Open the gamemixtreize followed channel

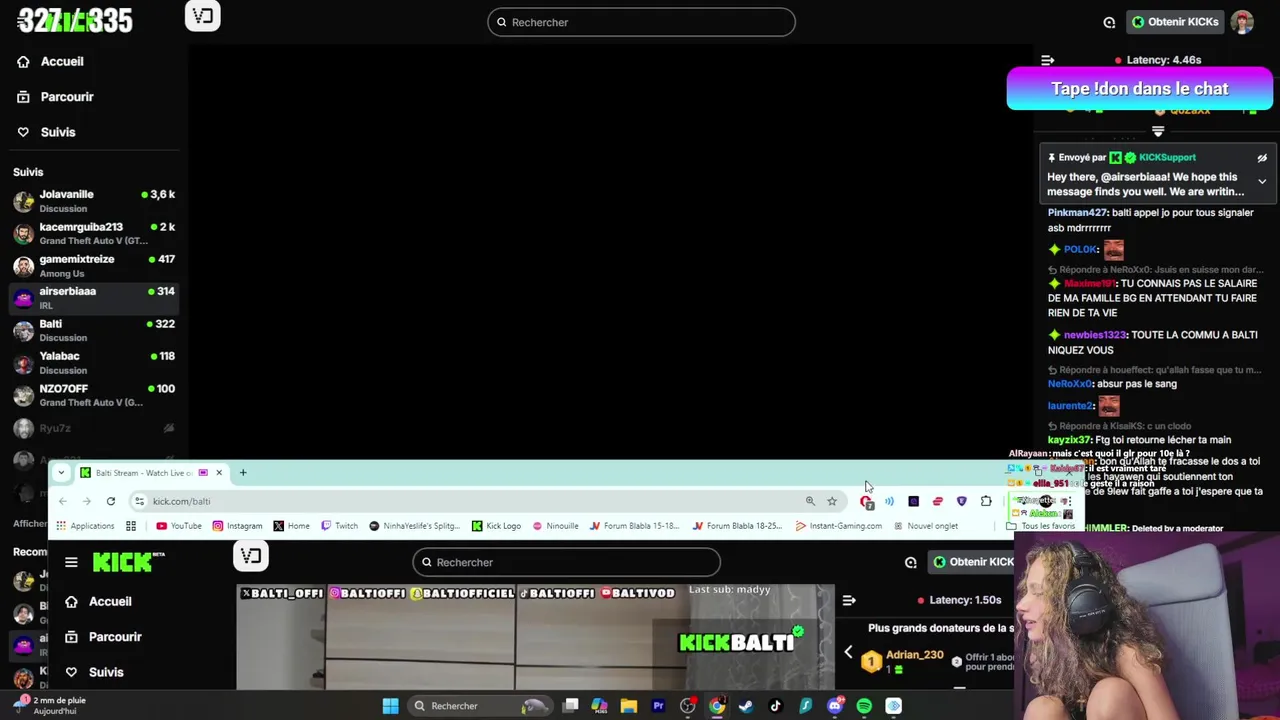pos(94,265)
